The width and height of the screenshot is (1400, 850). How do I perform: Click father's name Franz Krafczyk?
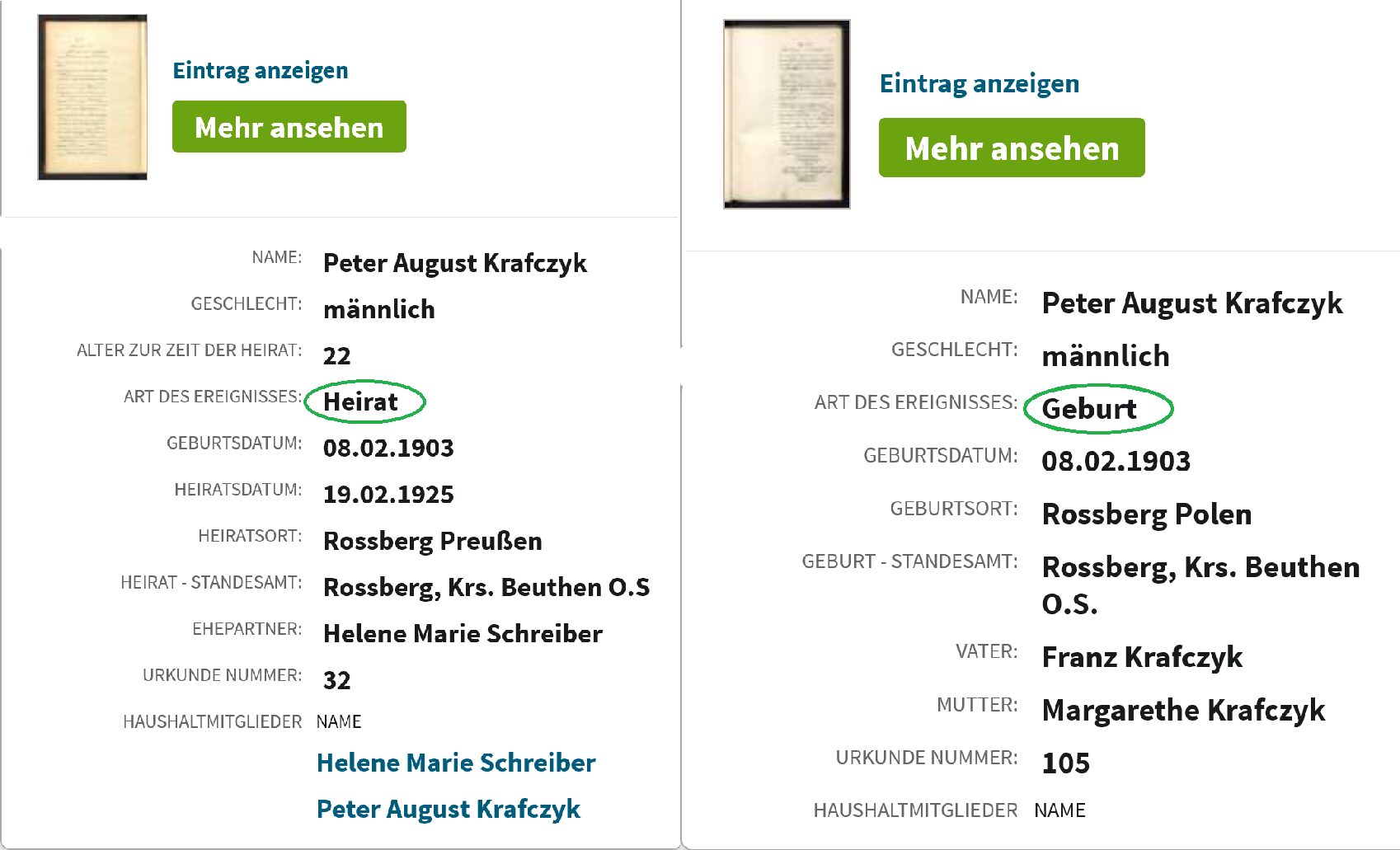coord(1142,657)
